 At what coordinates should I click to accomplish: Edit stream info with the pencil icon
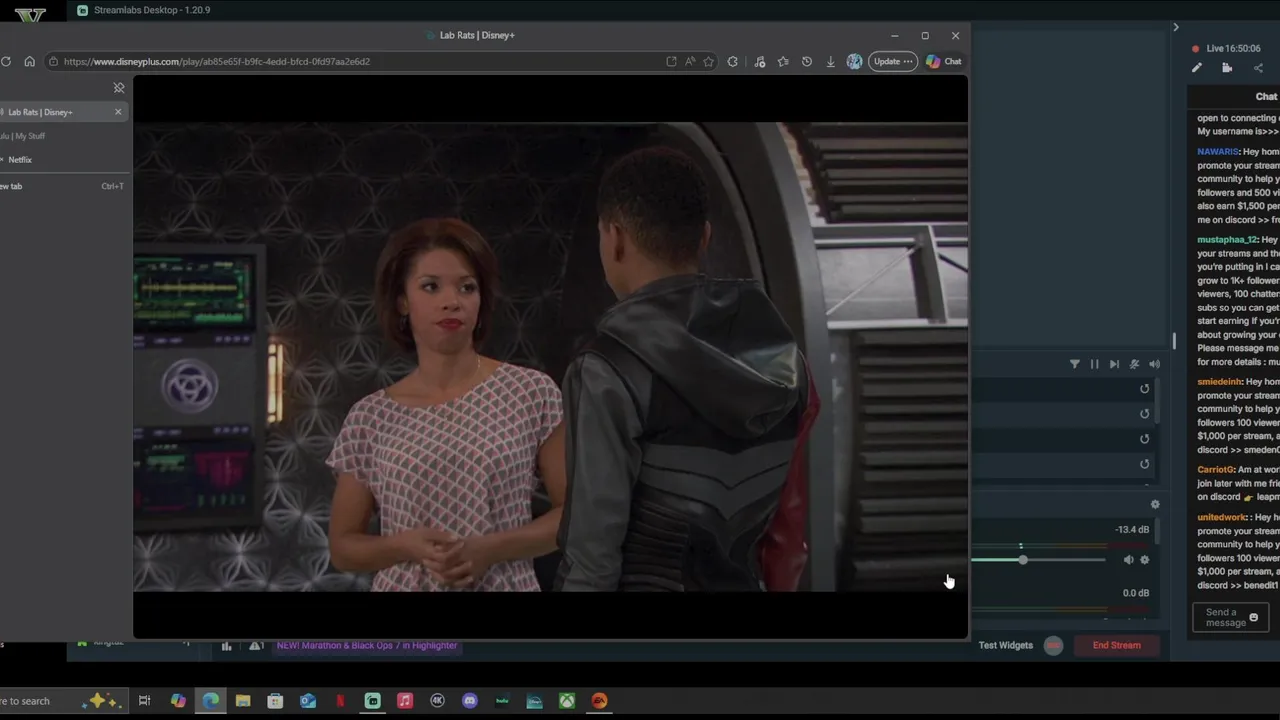[x=1197, y=68]
